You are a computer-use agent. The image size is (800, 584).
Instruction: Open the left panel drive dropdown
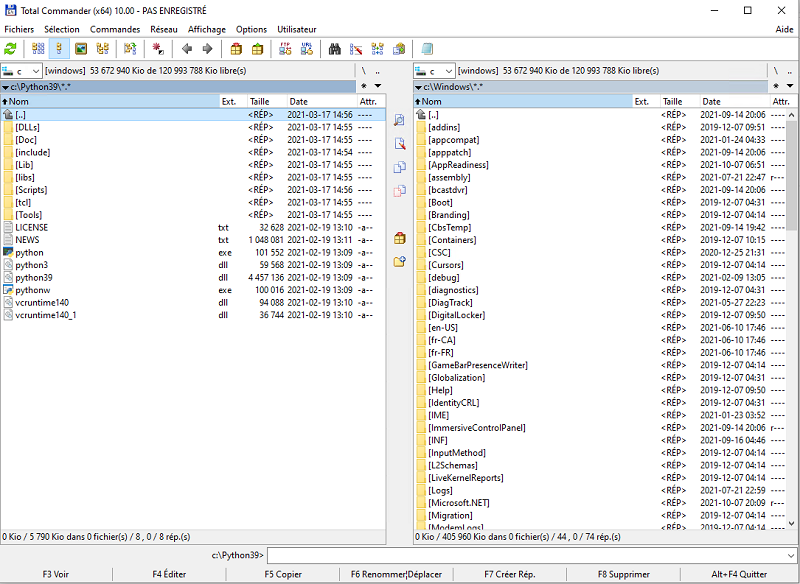point(22,71)
